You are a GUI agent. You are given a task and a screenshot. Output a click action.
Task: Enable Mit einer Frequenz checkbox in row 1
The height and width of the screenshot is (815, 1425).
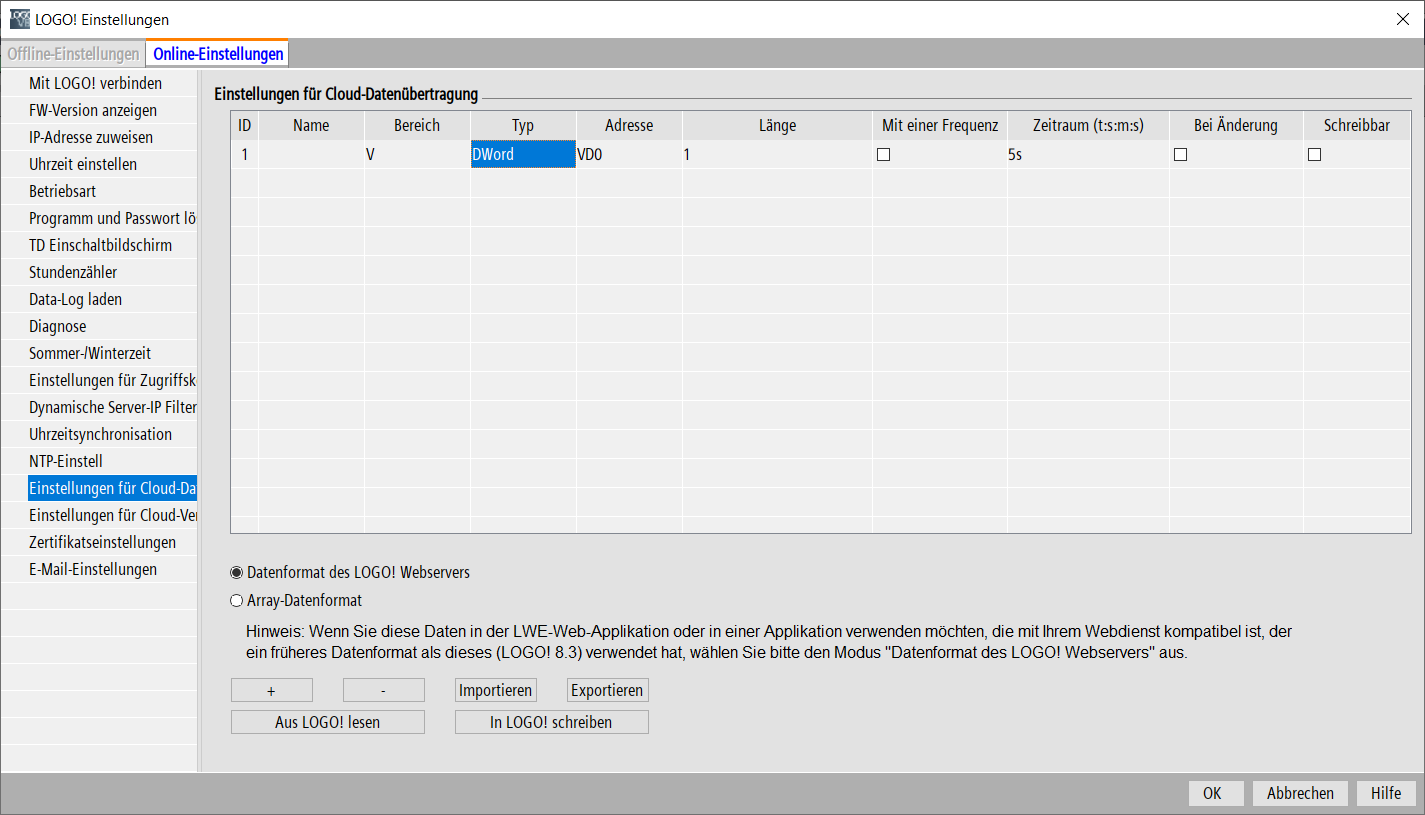(883, 155)
